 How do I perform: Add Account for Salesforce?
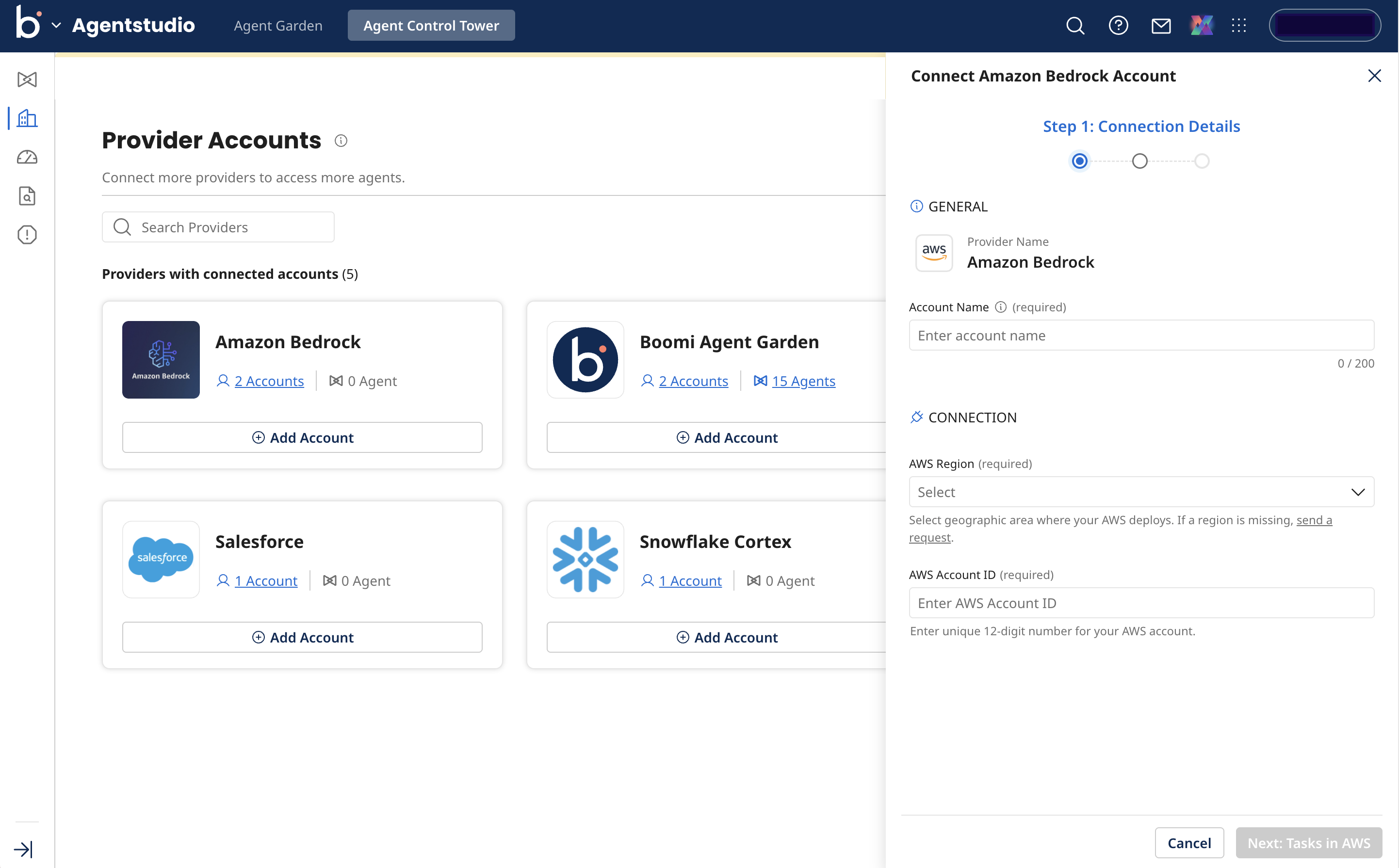coord(302,637)
